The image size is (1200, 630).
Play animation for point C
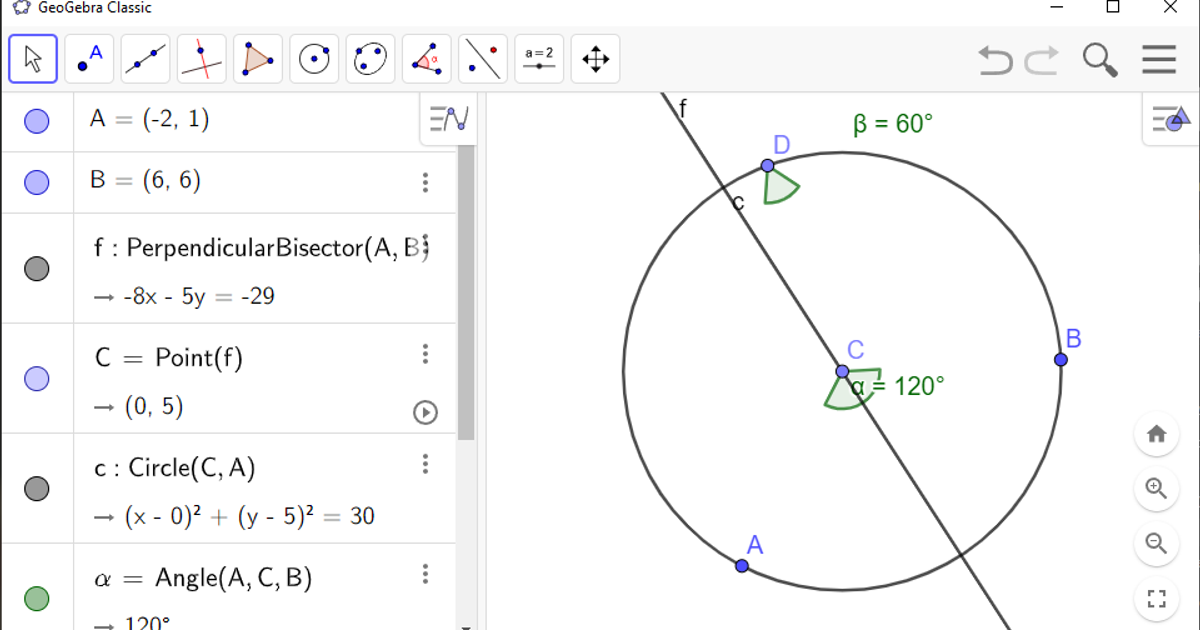pos(426,412)
